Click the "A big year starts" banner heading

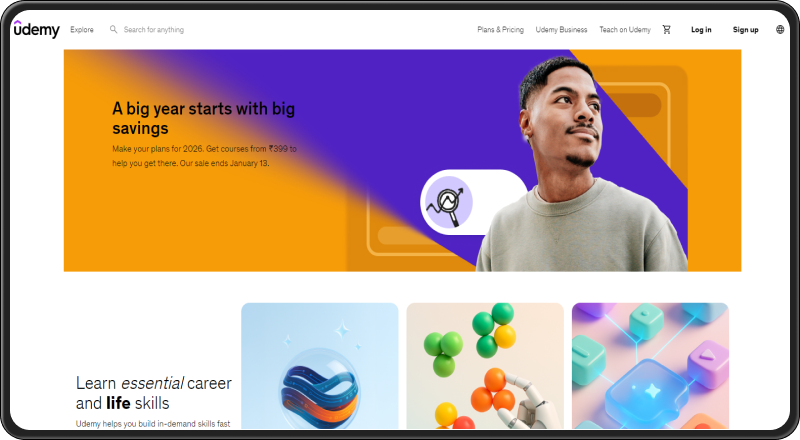click(x=204, y=118)
